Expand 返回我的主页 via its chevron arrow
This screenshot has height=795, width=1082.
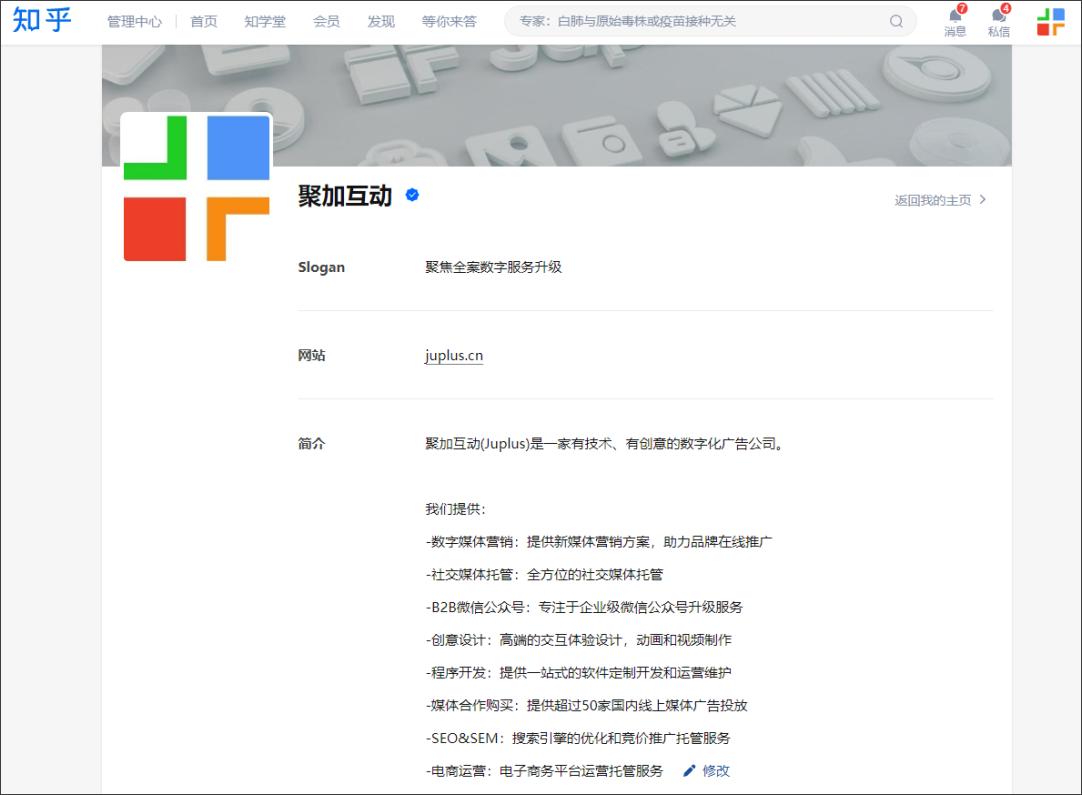click(984, 199)
